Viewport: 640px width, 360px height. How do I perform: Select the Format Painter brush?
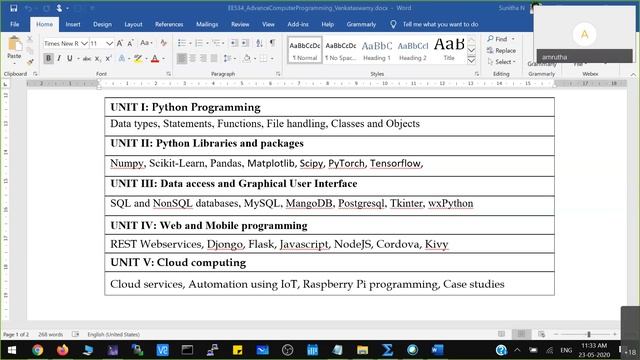point(30,62)
